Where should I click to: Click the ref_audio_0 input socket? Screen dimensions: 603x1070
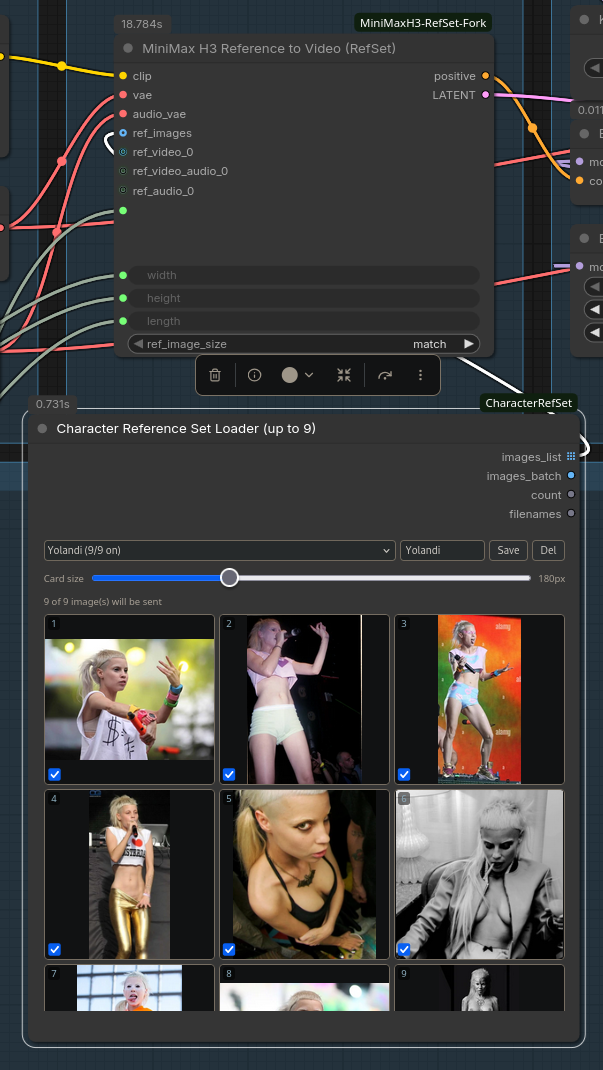123,190
